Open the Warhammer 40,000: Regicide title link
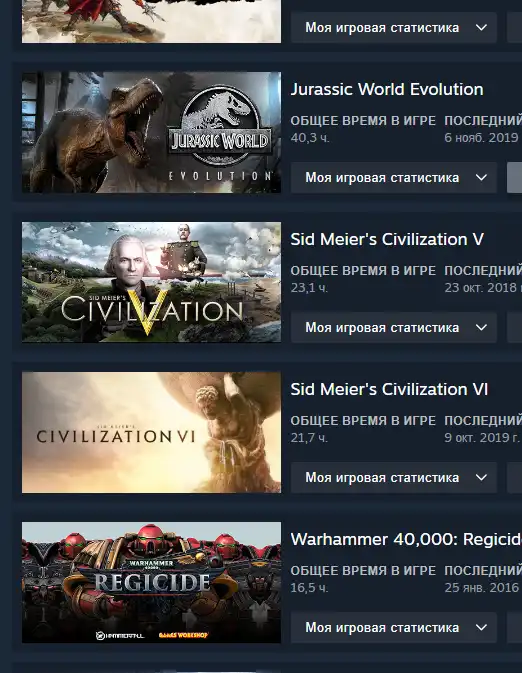Image resolution: width=522 pixels, height=673 pixels. tap(406, 540)
